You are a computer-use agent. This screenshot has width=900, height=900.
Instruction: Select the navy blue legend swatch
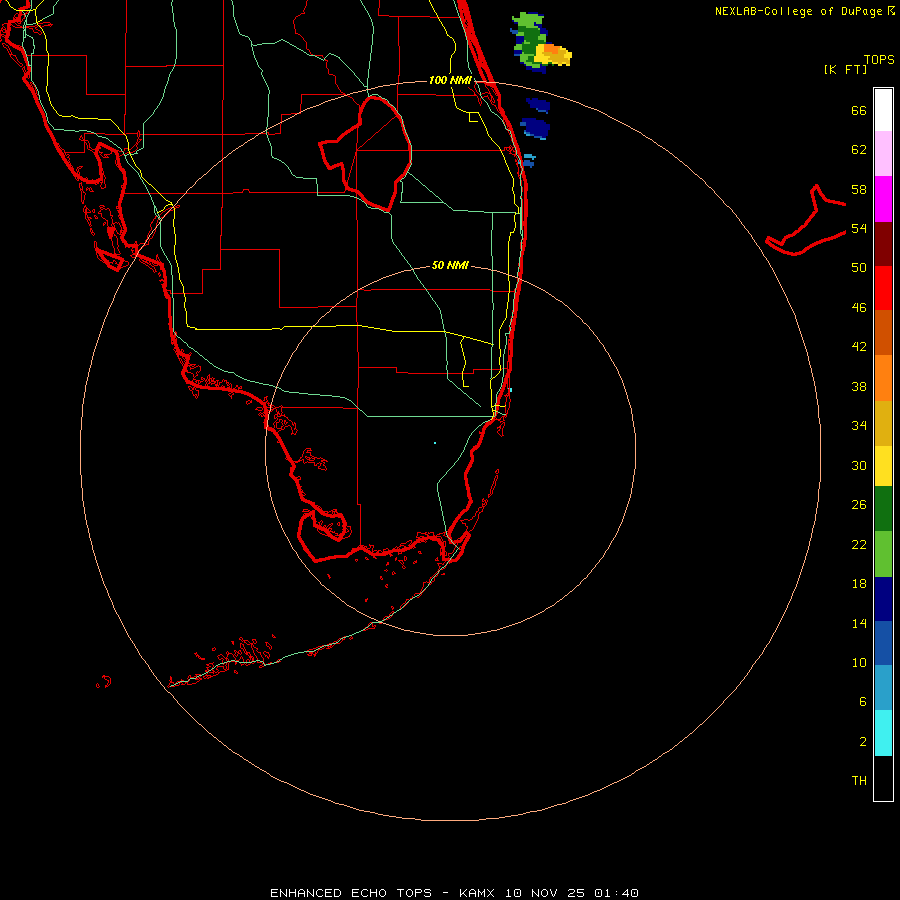(x=883, y=599)
